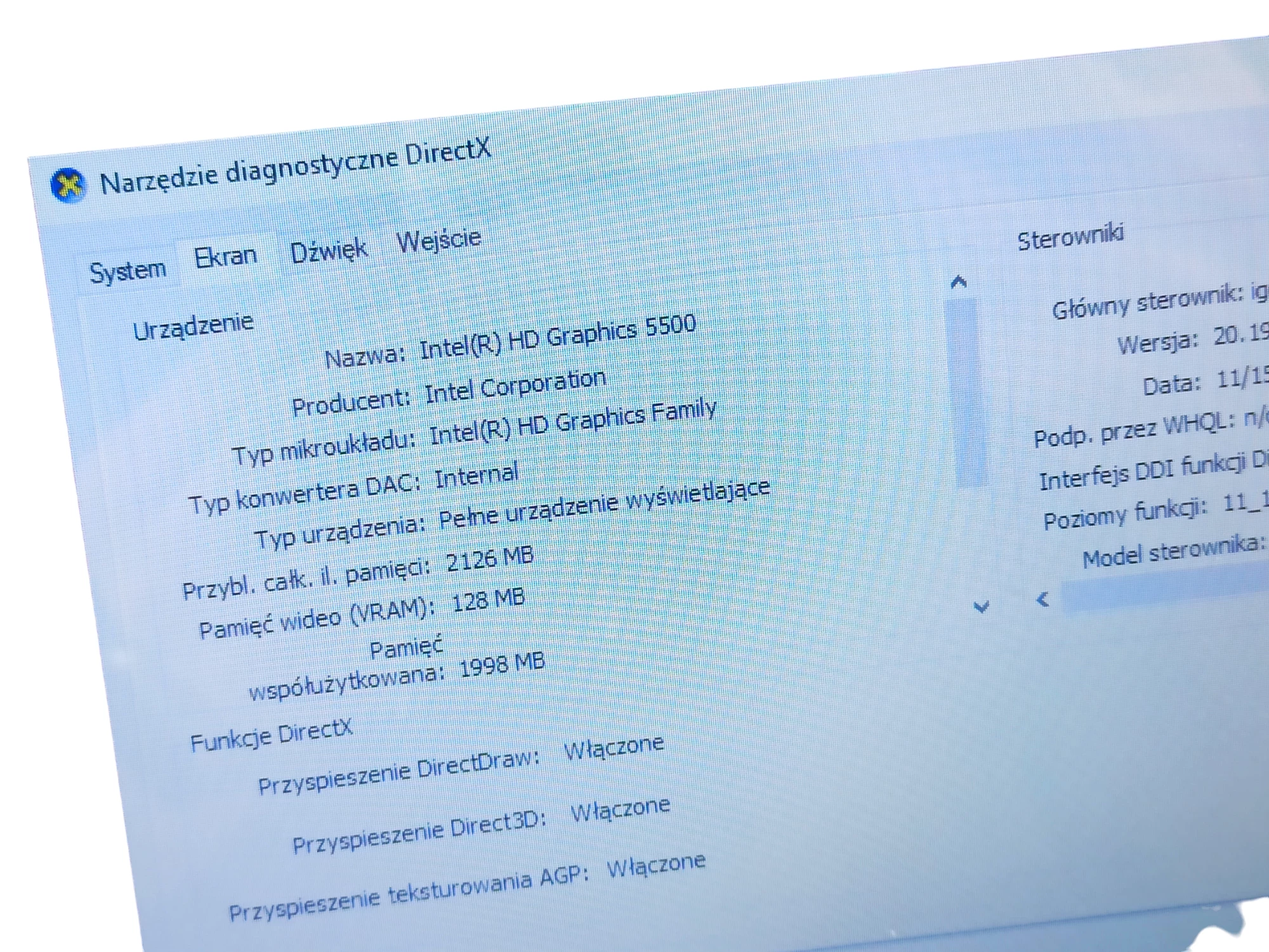Click the Pamięć wideo (VRAM) label
The image size is (1269, 952).
pos(317,618)
